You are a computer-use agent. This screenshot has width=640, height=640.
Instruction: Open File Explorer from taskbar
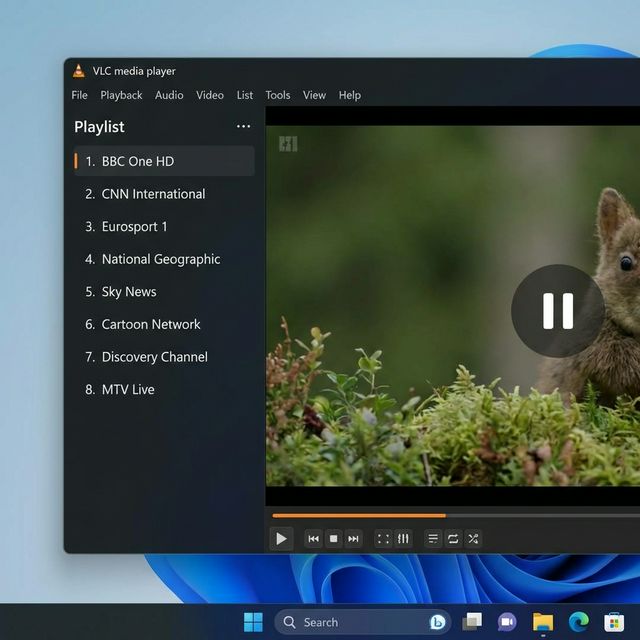[543, 622]
